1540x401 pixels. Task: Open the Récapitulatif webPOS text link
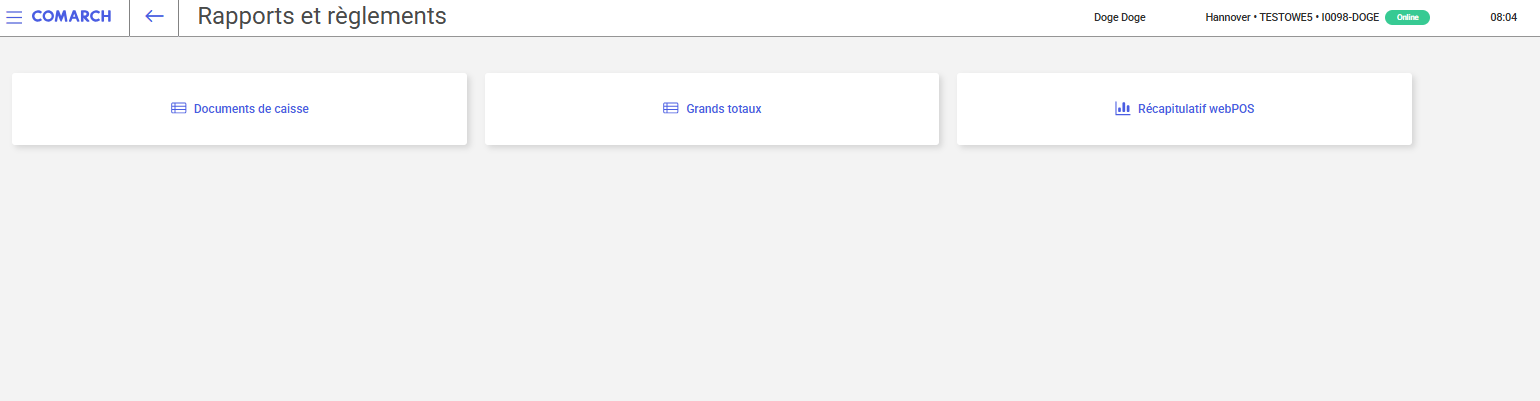(1195, 109)
